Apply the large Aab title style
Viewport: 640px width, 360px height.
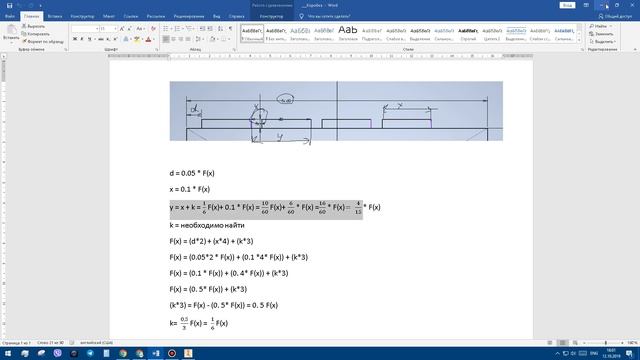(348, 33)
